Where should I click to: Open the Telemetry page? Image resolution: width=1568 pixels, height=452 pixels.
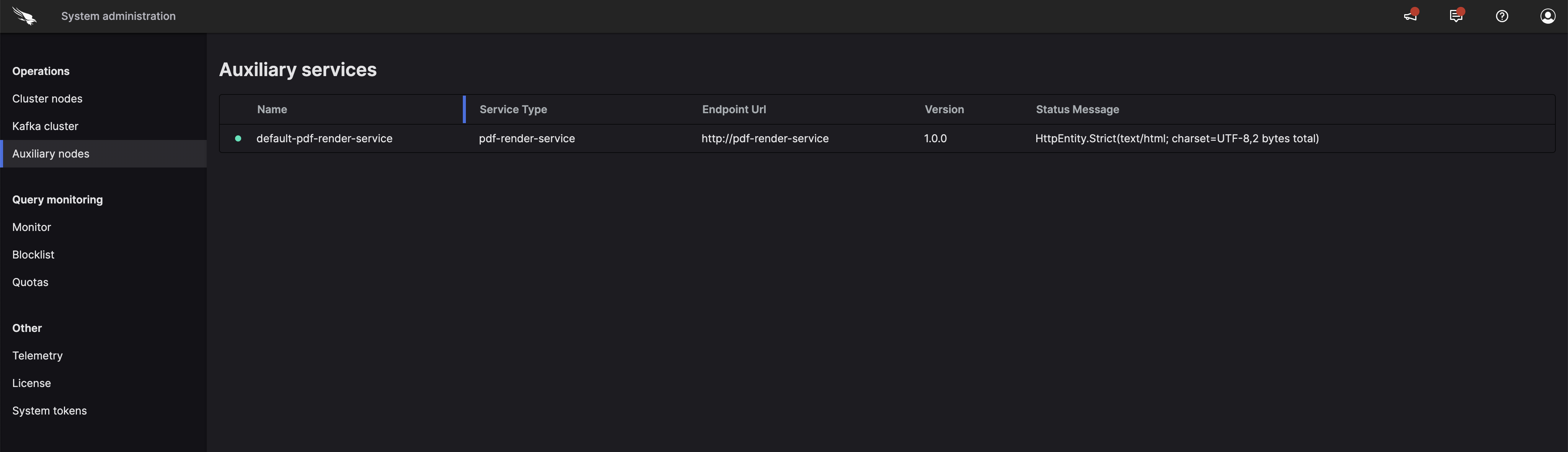pyautogui.click(x=37, y=355)
